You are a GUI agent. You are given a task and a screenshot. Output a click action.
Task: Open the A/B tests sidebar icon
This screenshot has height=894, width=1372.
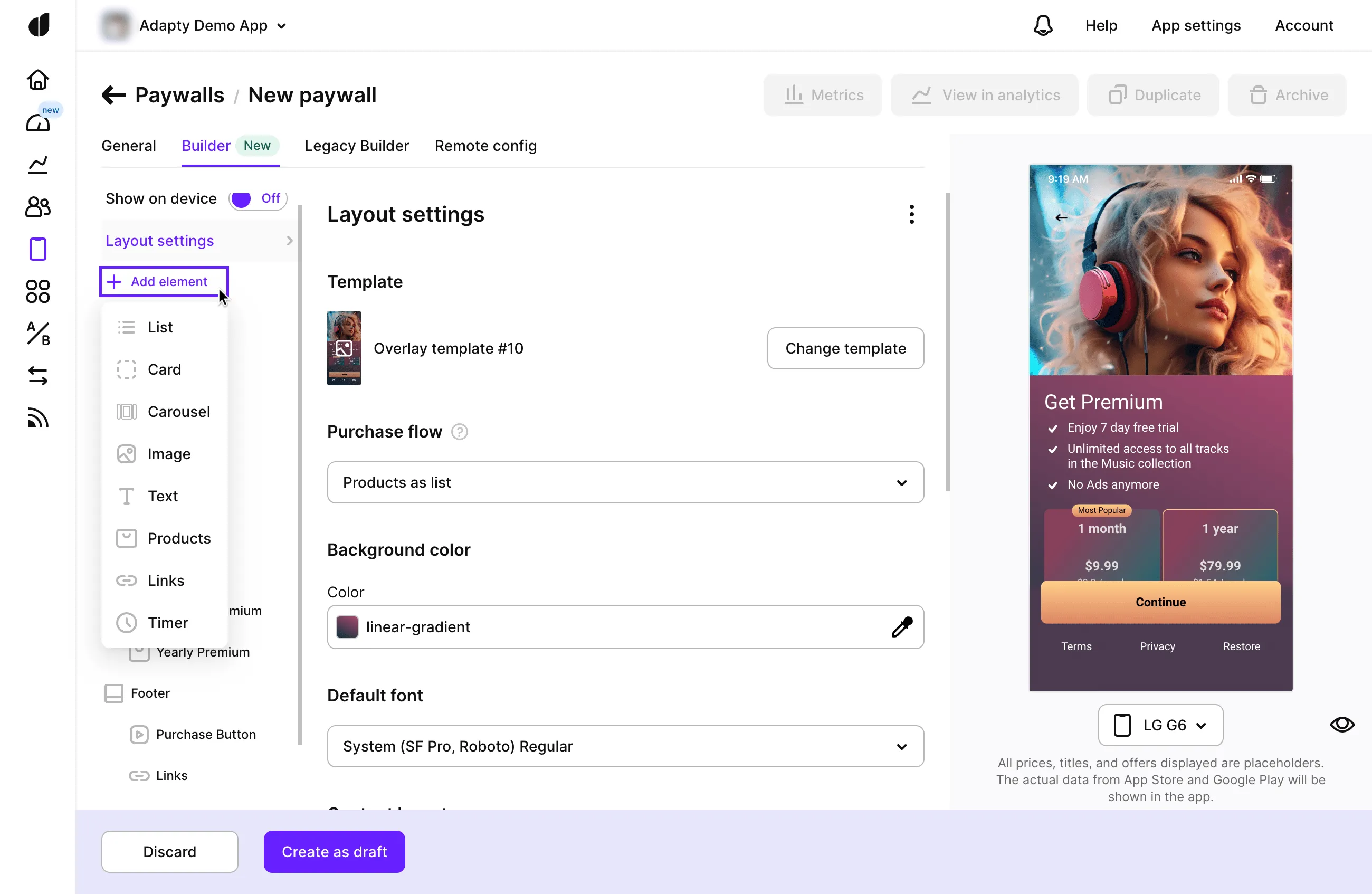tap(38, 334)
